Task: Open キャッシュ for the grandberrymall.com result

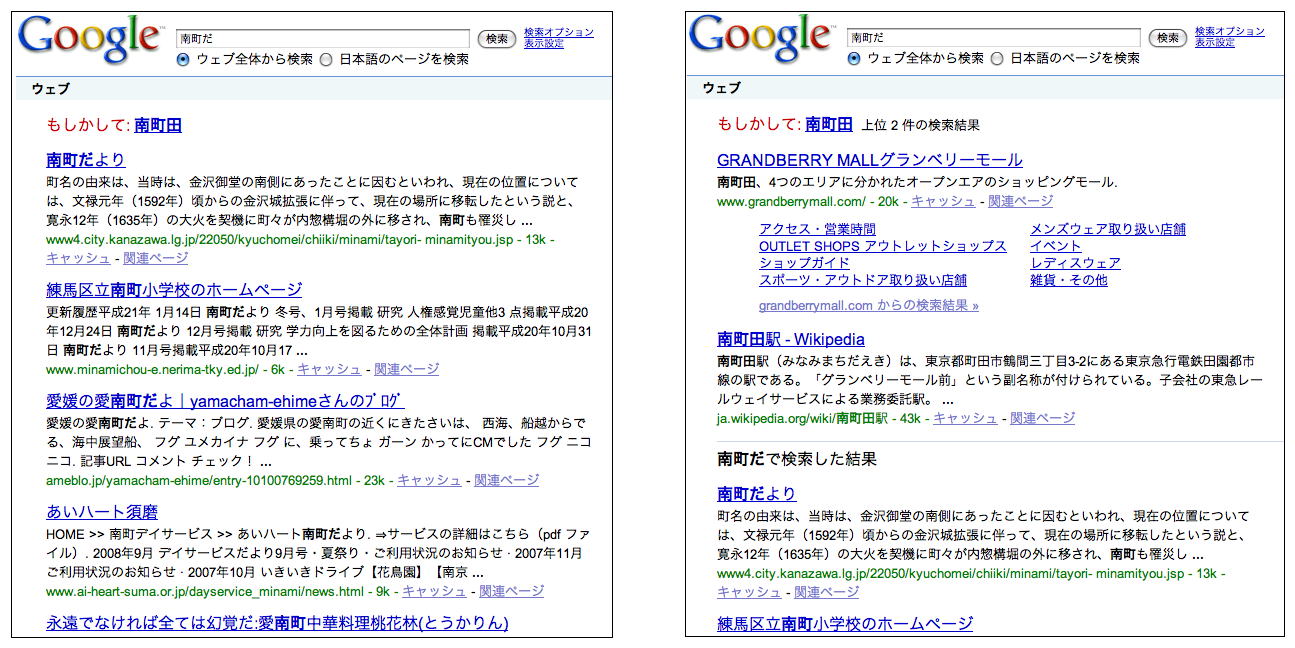Action: [943, 201]
